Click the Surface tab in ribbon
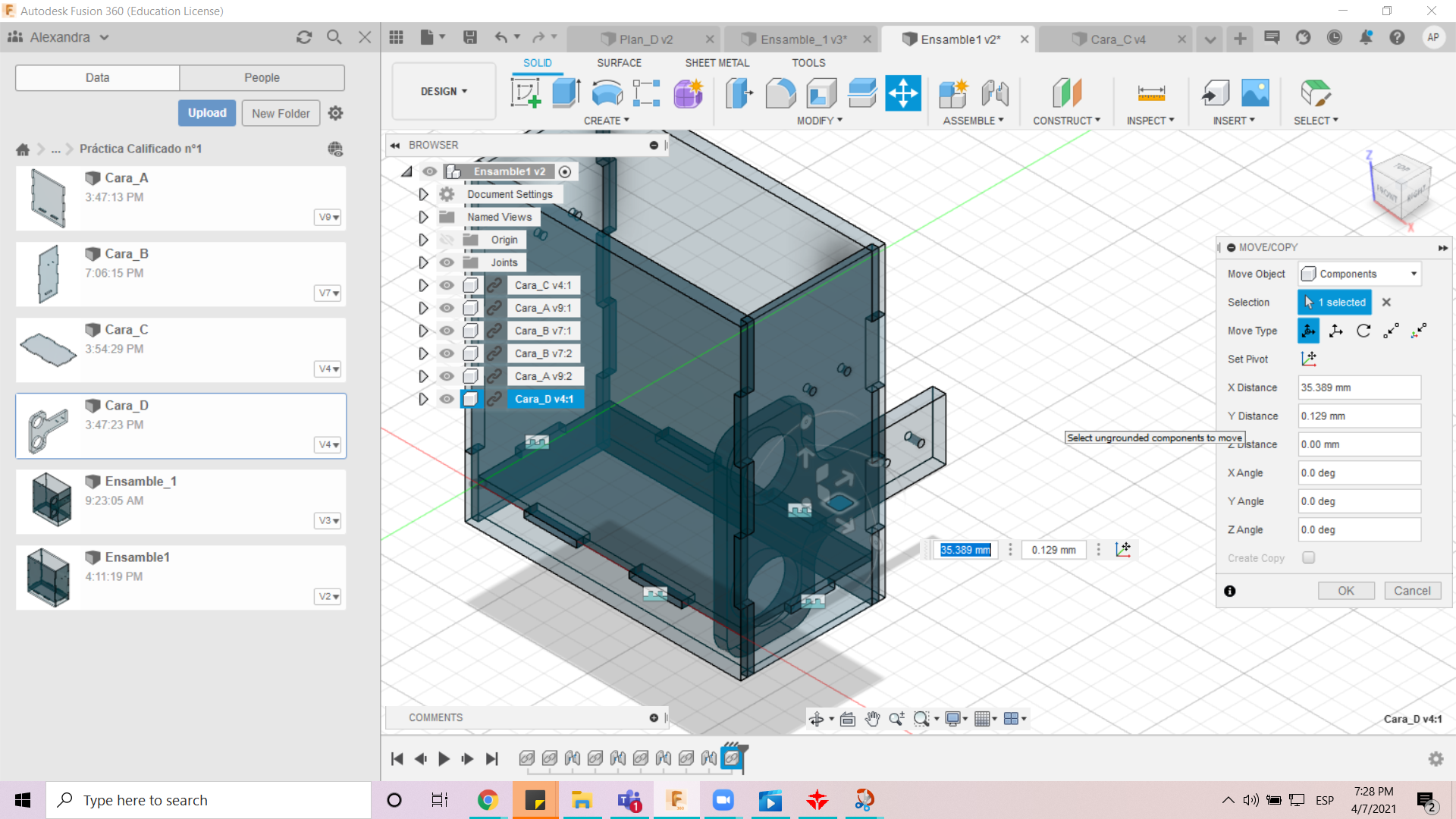The image size is (1456, 819). click(x=619, y=62)
